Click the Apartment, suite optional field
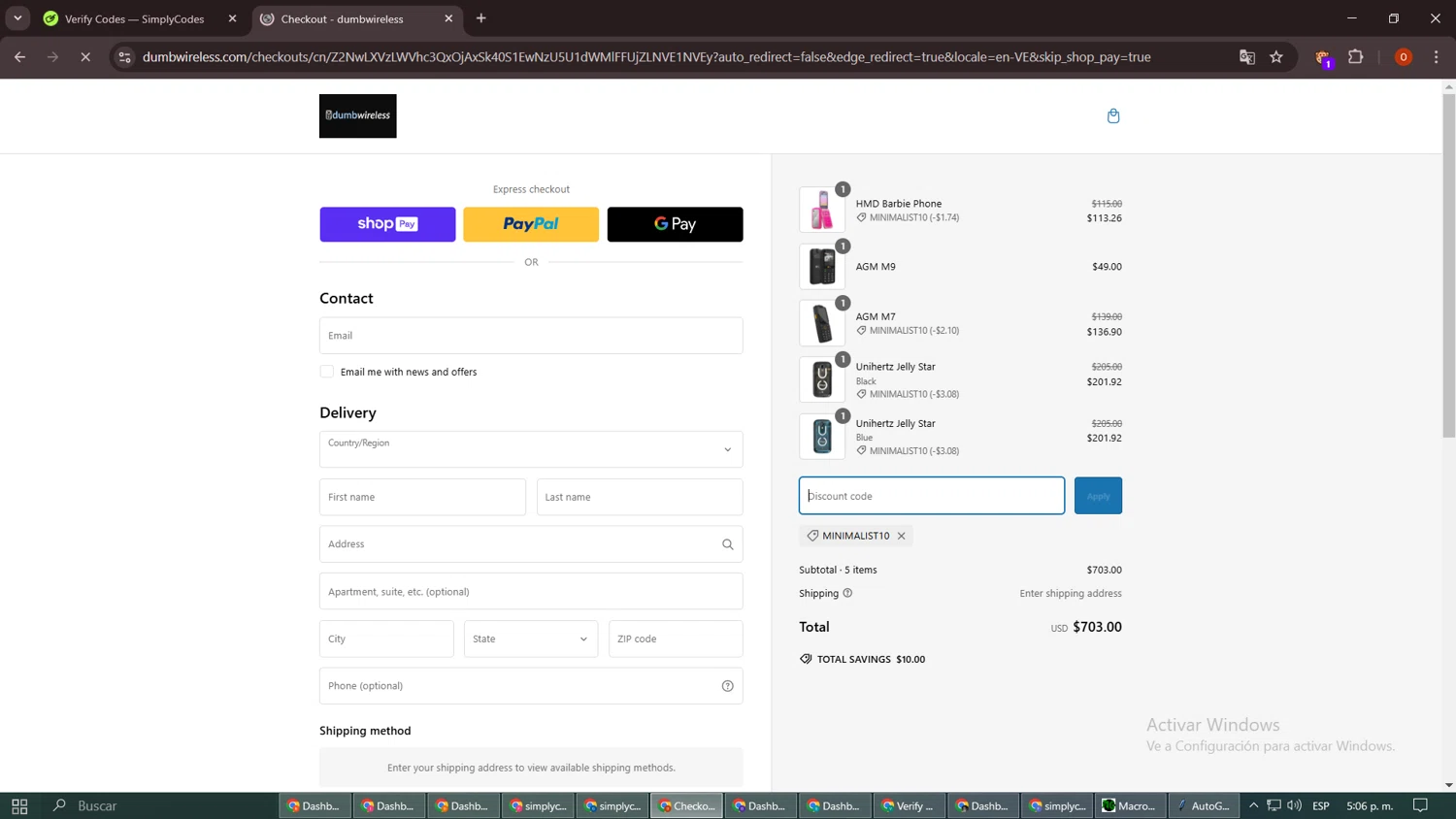Image resolution: width=1456 pixels, height=819 pixels. coord(531,591)
